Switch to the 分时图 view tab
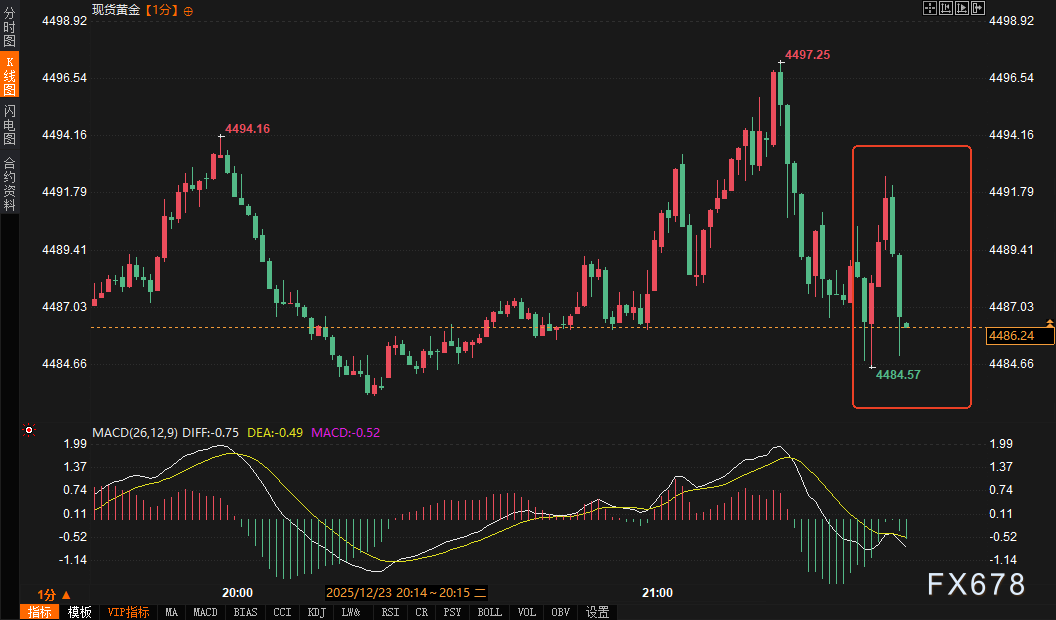 [x=9, y=27]
